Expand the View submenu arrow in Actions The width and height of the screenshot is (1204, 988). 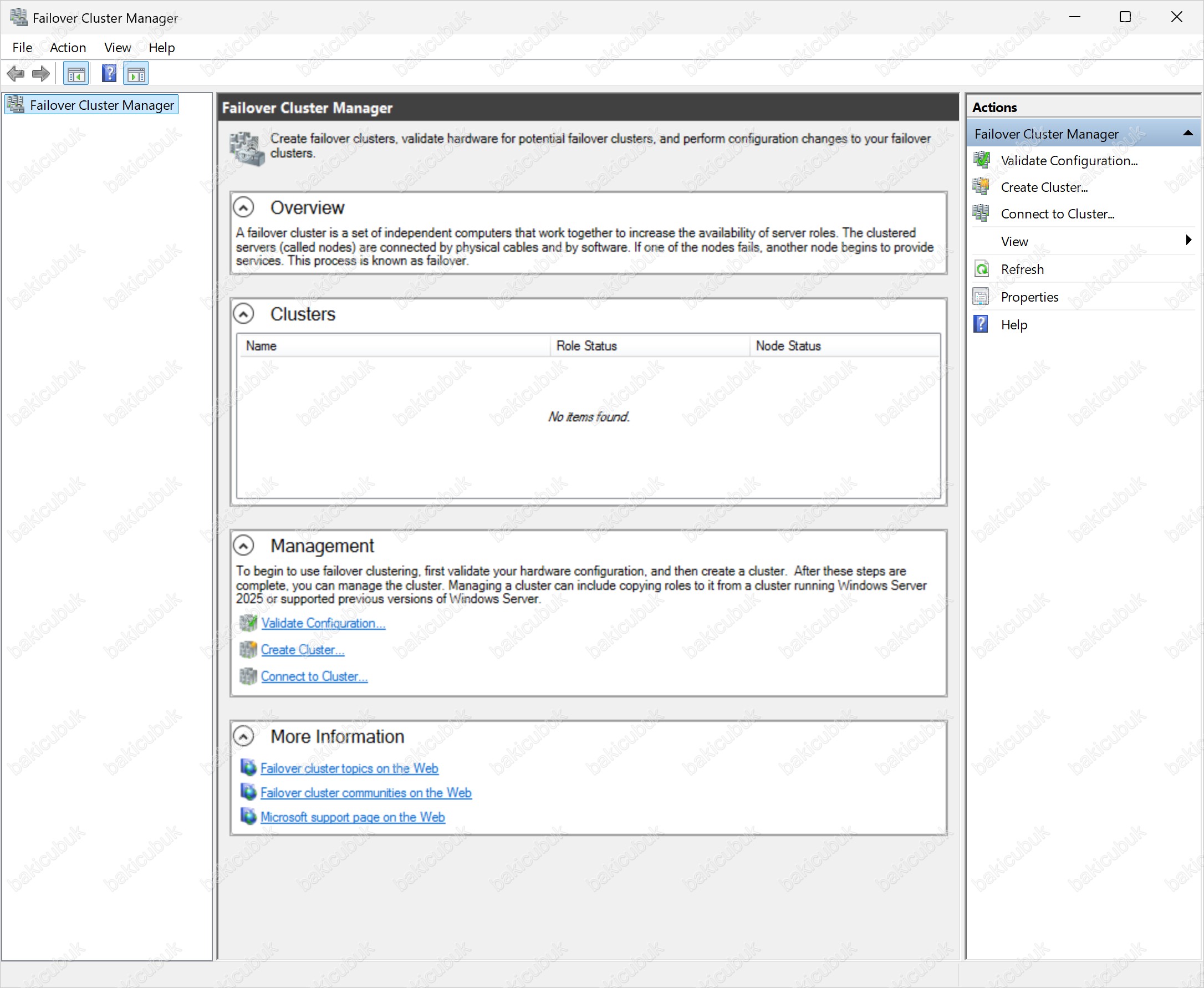[x=1188, y=240]
